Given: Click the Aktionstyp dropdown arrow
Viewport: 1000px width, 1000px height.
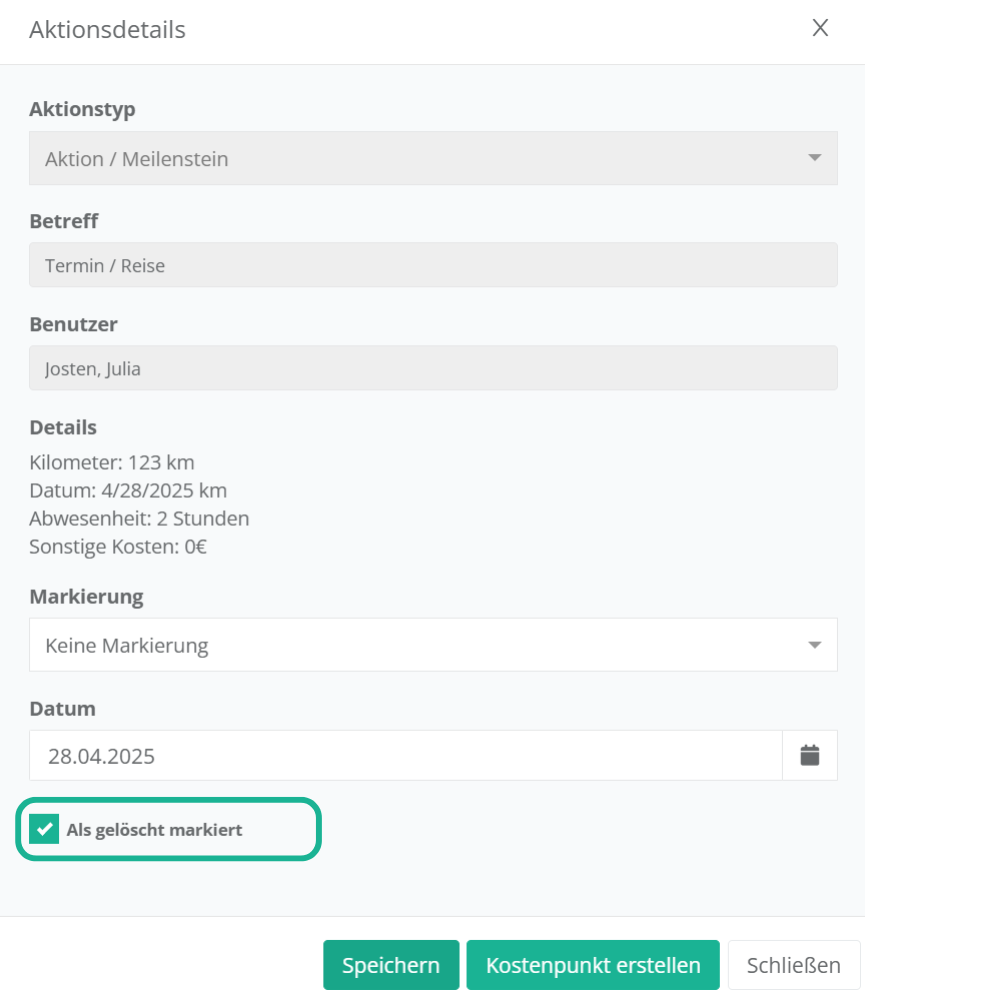Looking at the screenshot, I should (x=814, y=158).
